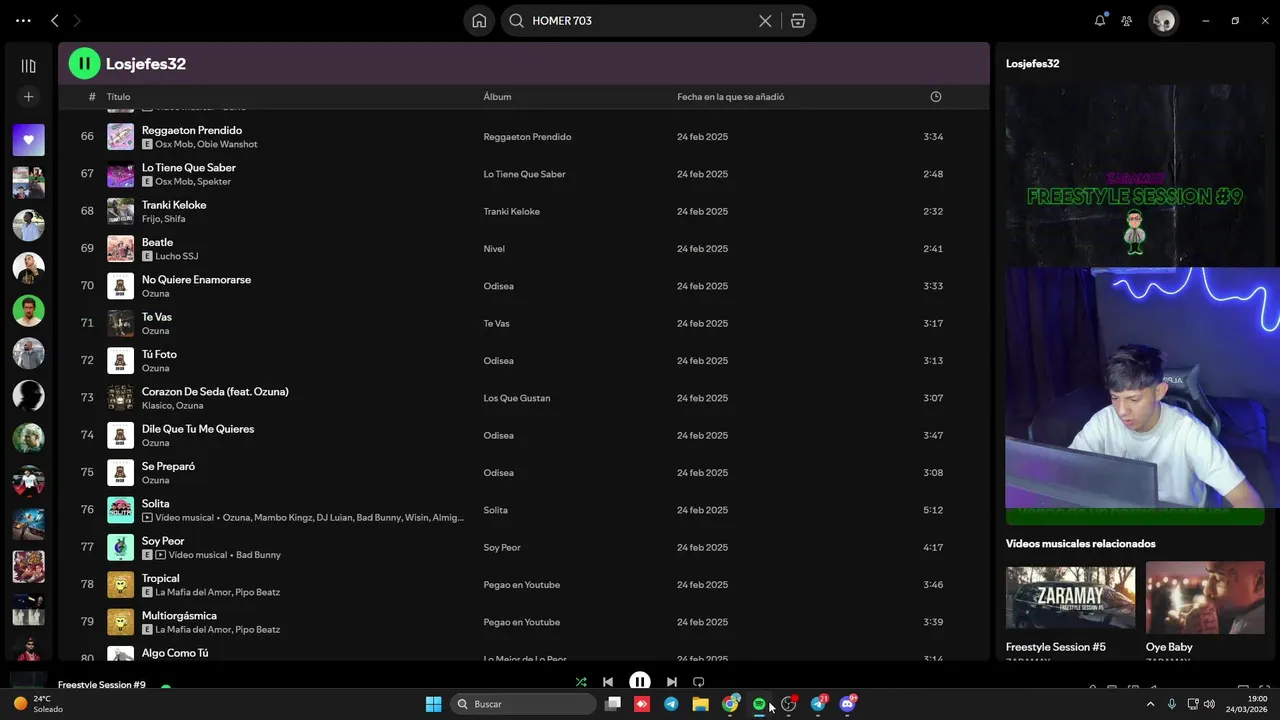Pause playback in the bottom player

pyautogui.click(x=640, y=682)
